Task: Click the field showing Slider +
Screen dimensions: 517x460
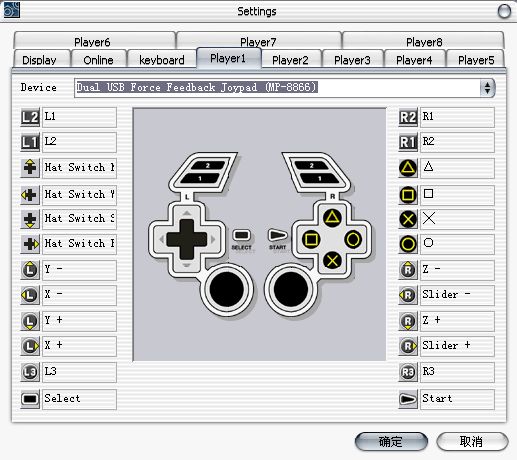Action: click(x=457, y=346)
